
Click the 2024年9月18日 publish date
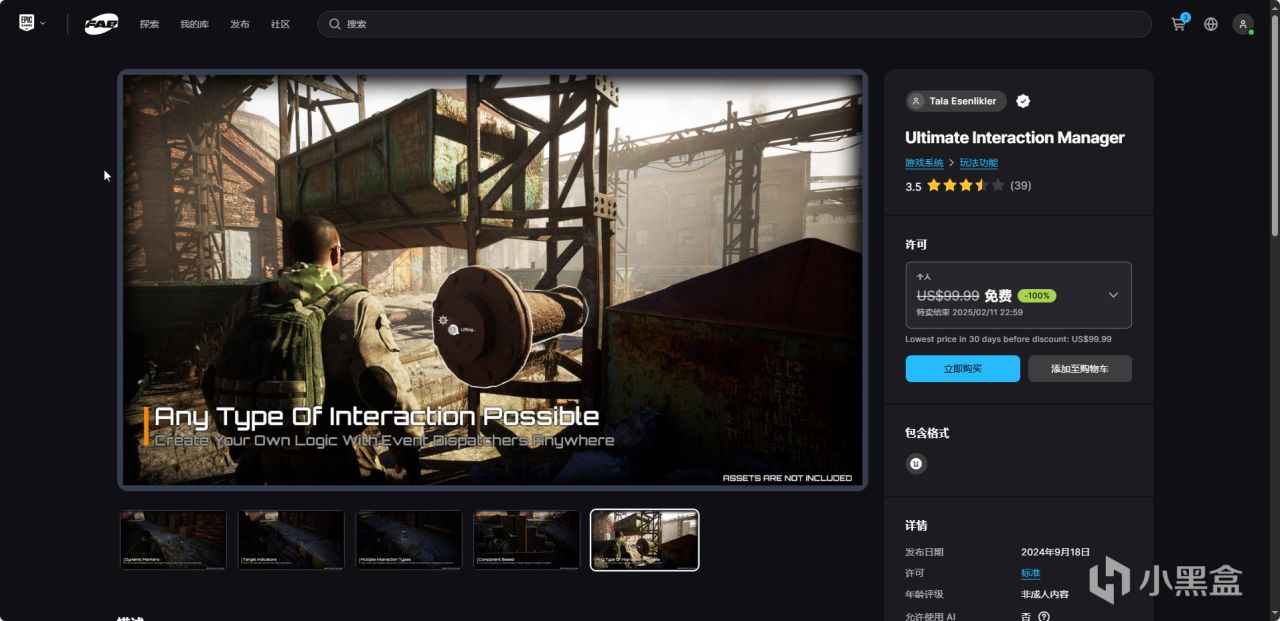tap(1055, 552)
